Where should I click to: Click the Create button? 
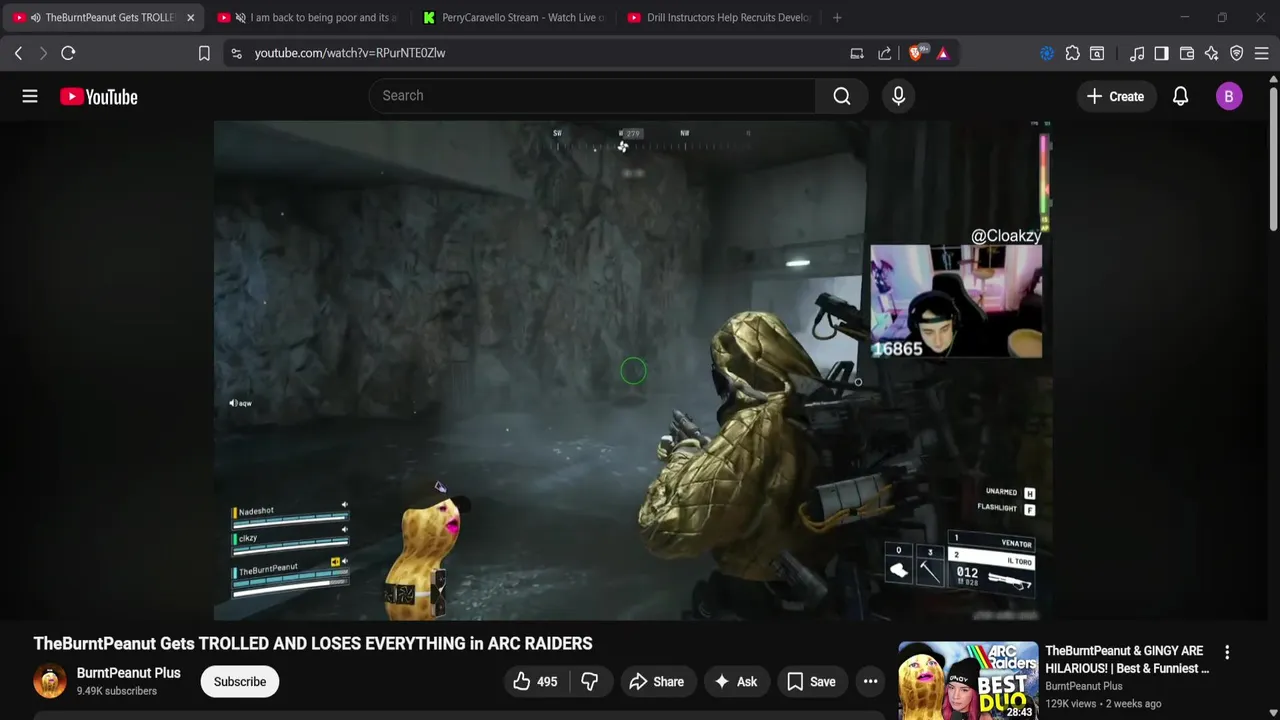[x=1115, y=96]
